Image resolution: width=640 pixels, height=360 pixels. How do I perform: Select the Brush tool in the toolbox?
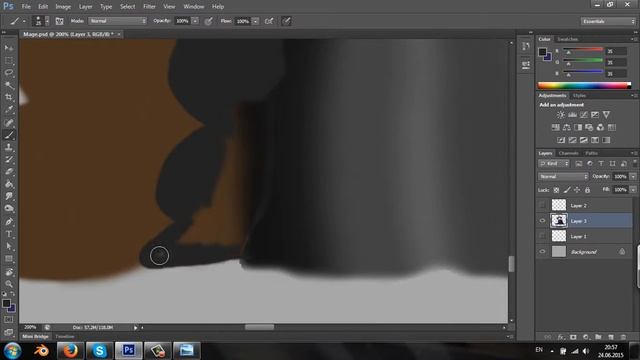coord(9,135)
